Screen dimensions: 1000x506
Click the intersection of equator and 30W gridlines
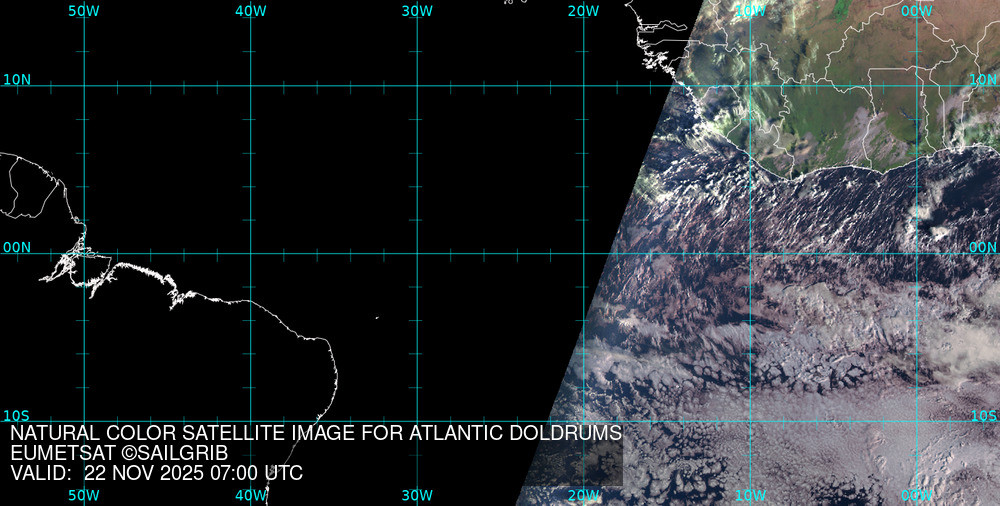(x=417, y=253)
